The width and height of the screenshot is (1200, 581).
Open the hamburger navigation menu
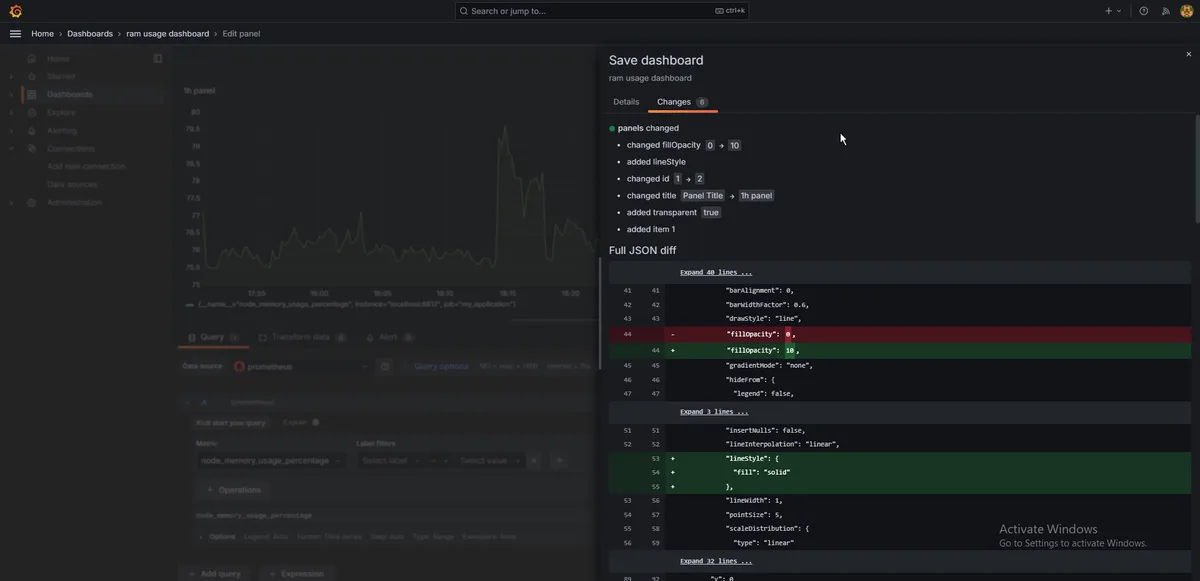pyautogui.click(x=15, y=33)
